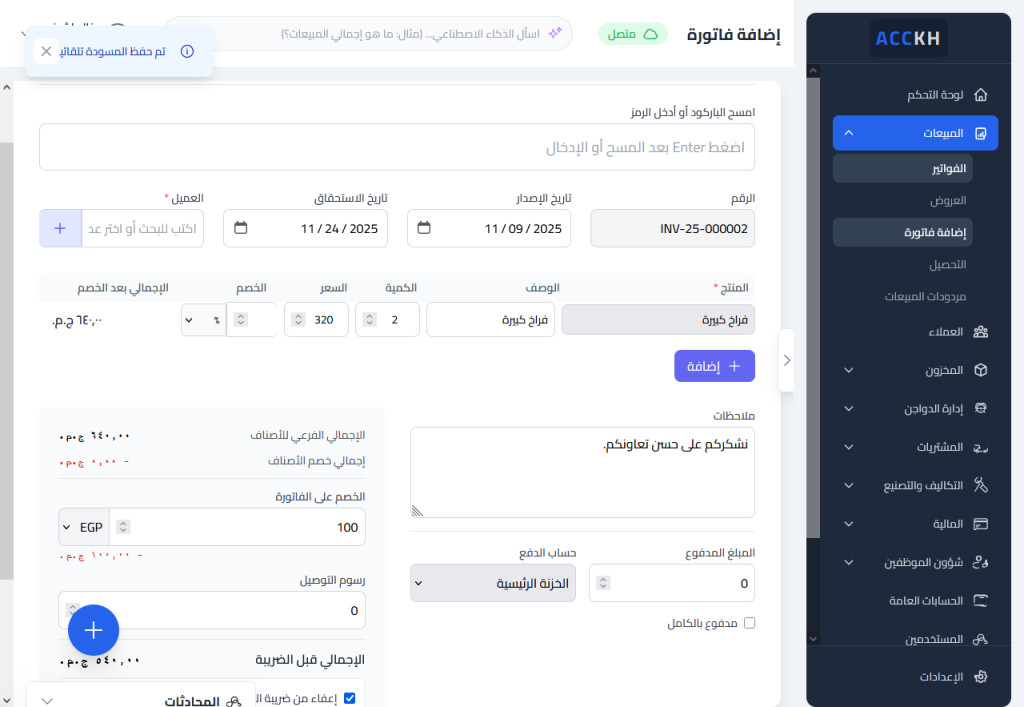Image resolution: width=1024 pixels, height=707 pixels.
Task: Click the إضافة add-item button
Action: coord(714,366)
